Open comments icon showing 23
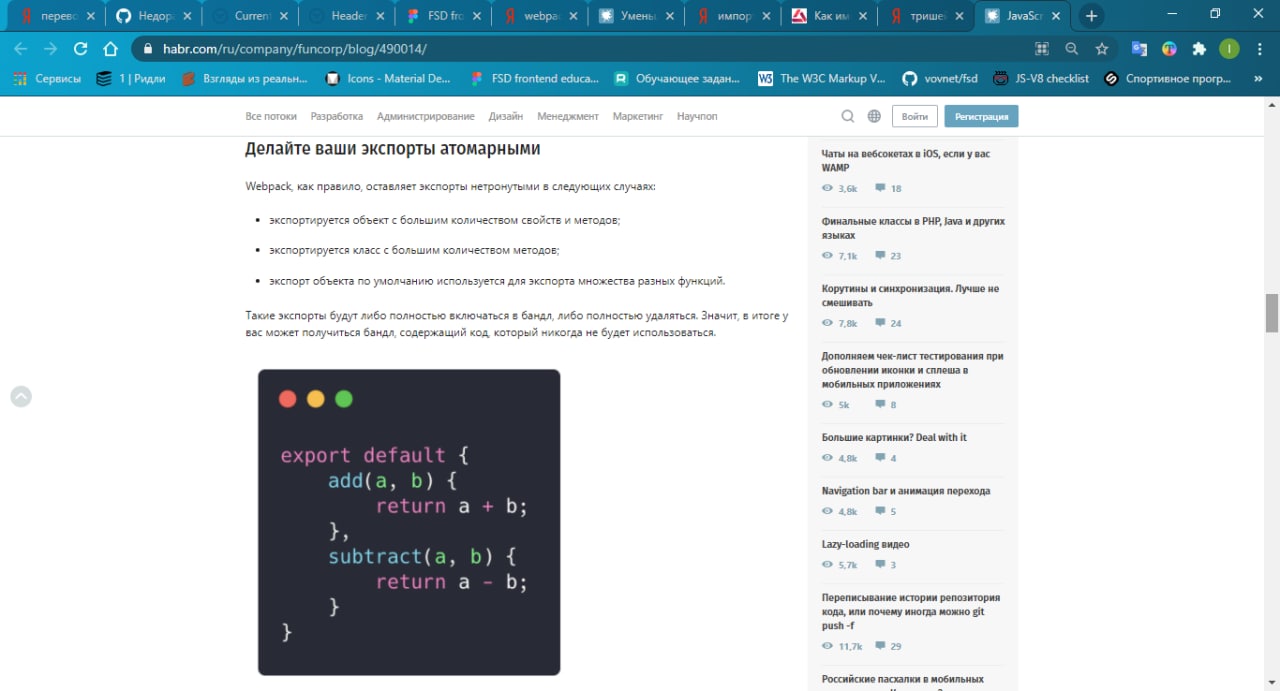Image resolution: width=1280 pixels, height=691 pixels. click(x=880, y=256)
